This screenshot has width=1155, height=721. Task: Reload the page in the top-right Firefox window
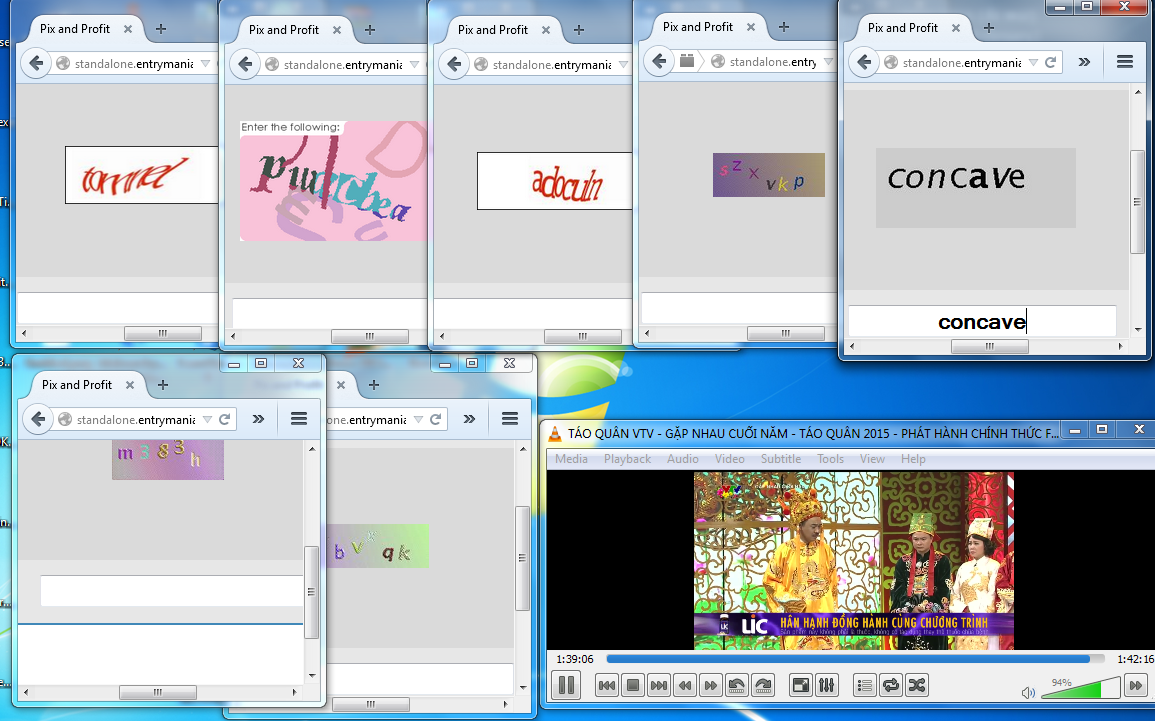coord(1050,62)
